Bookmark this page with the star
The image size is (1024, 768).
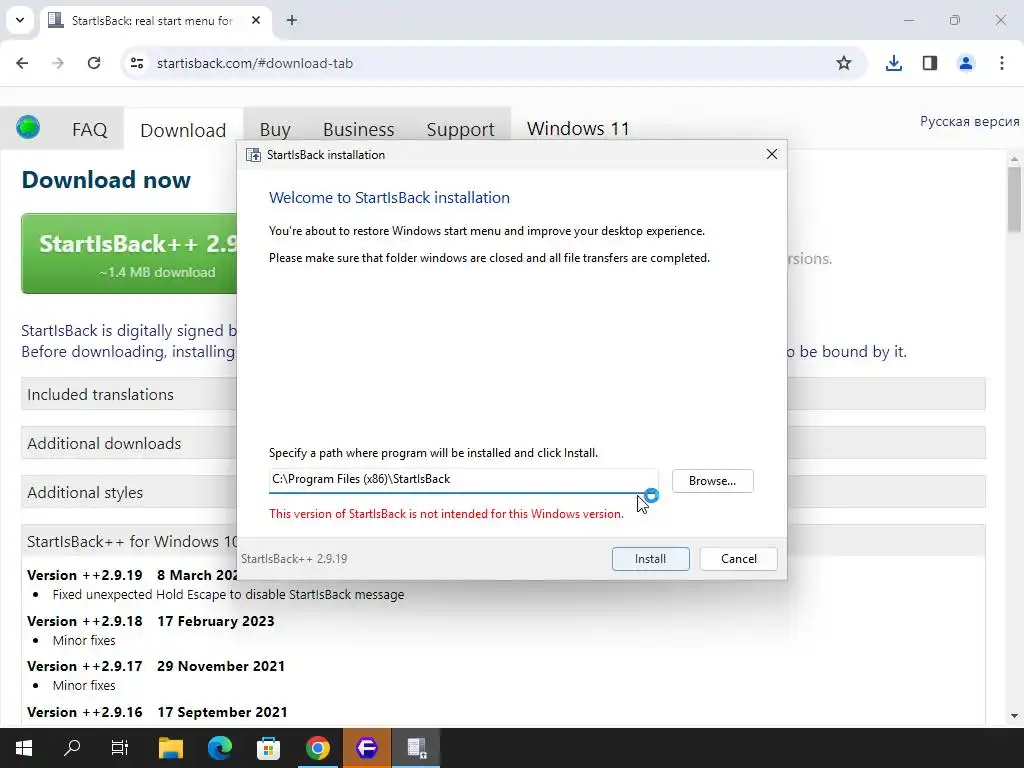click(x=844, y=63)
